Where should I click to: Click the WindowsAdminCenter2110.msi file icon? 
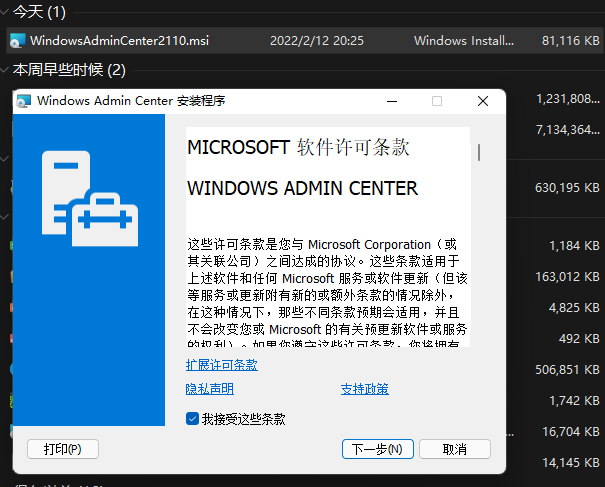tap(18, 41)
